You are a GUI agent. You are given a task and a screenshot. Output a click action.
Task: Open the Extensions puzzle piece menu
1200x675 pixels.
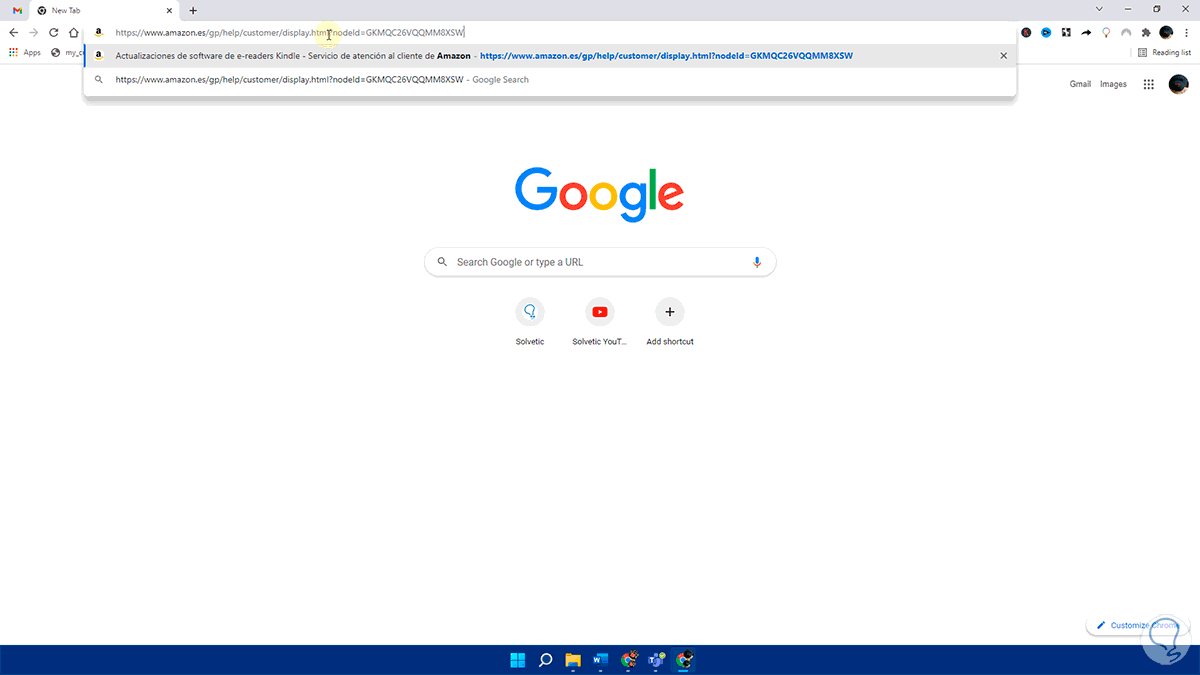pyautogui.click(x=1146, y=32)
